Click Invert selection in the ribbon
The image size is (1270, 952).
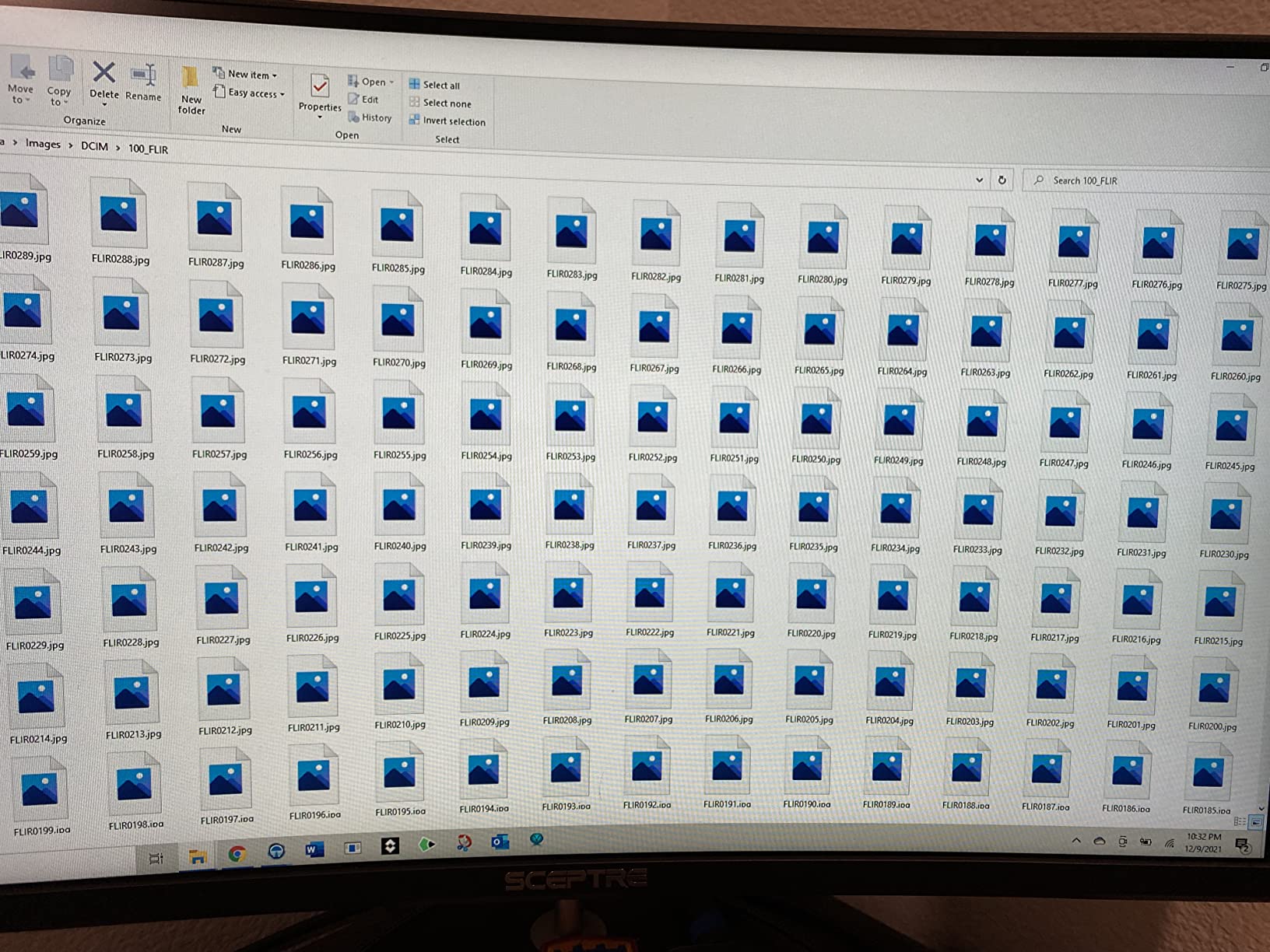pyautogui.click(x=447, y=121)
